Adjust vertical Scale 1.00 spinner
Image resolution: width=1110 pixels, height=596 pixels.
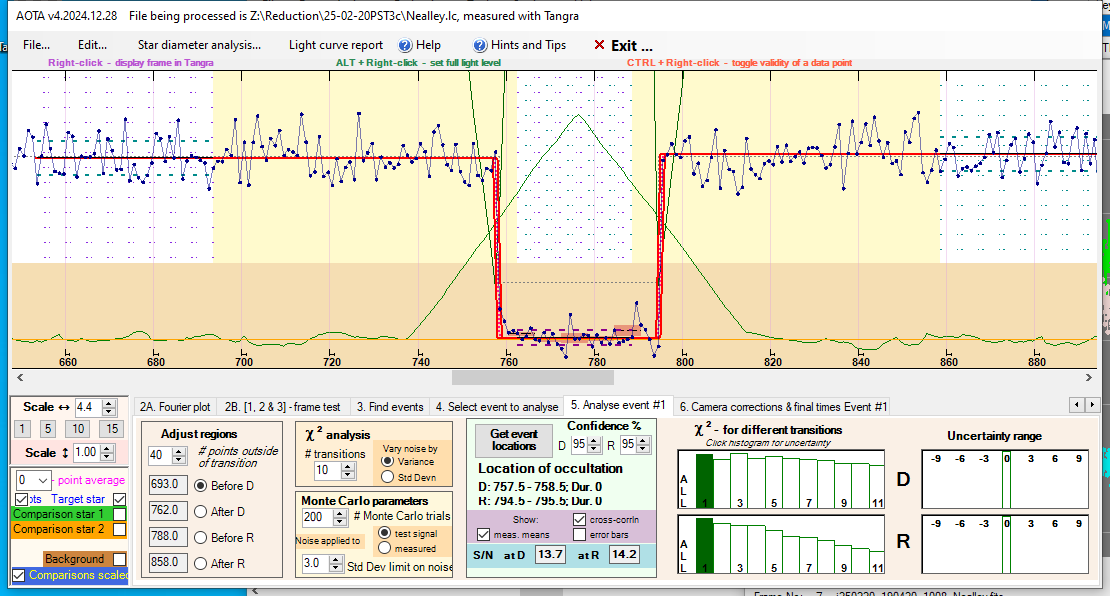coord(107,452)
